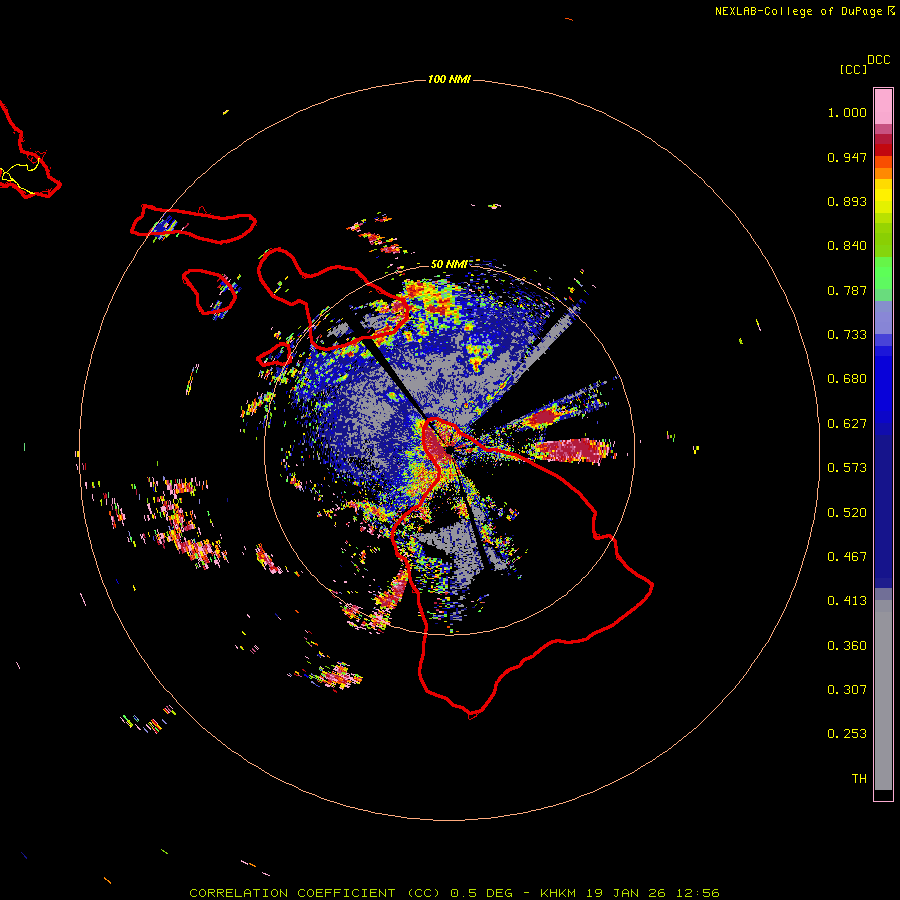Click the 0.253 legend value
Viewport: 900px width, 900px height.
847,734
